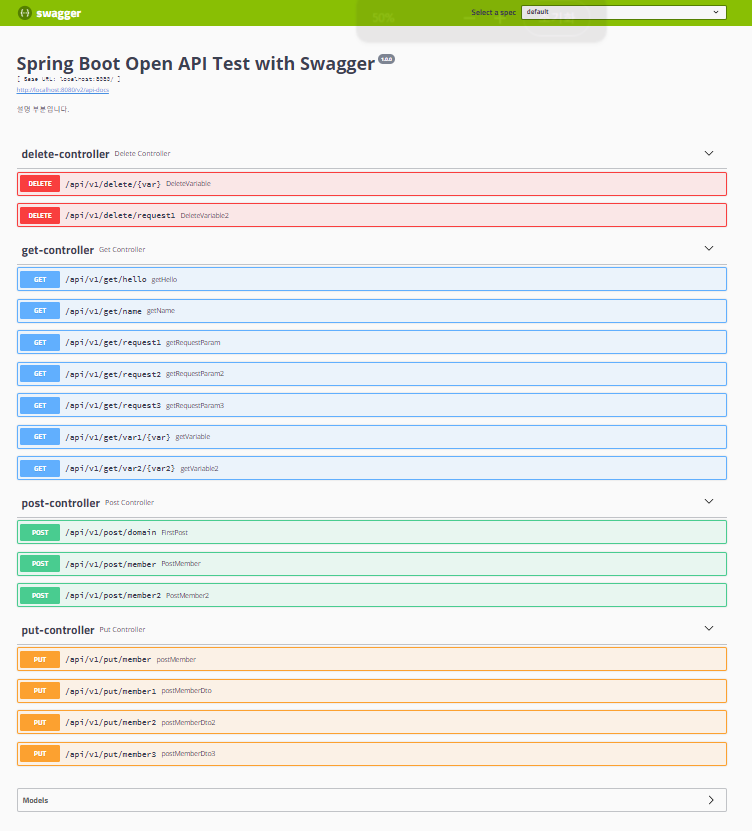Viewport: 752px width, 831px height.
Task: Expand the /api/v1/put/member2 path text
Action: (111, 722)
